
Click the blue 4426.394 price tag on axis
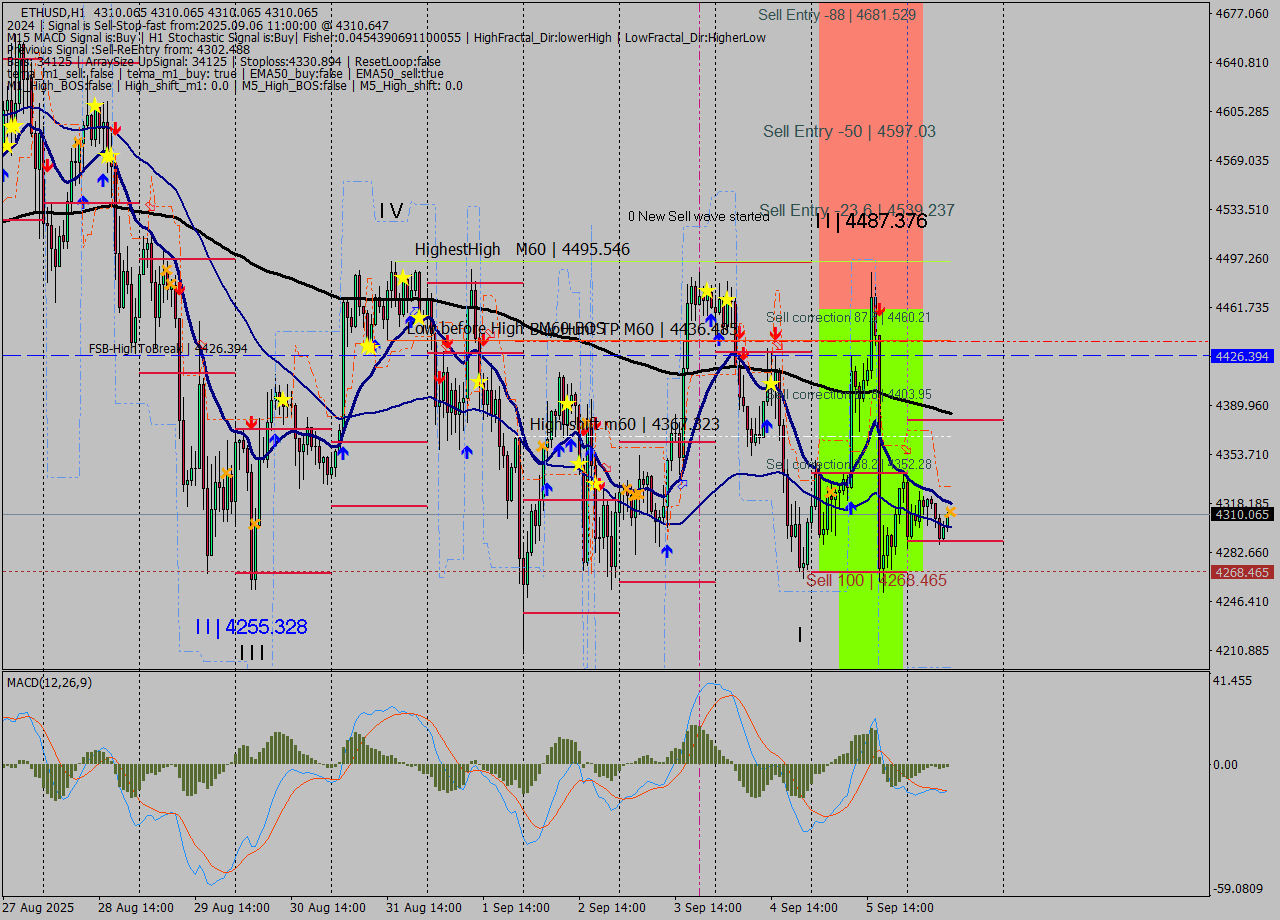1240,356
